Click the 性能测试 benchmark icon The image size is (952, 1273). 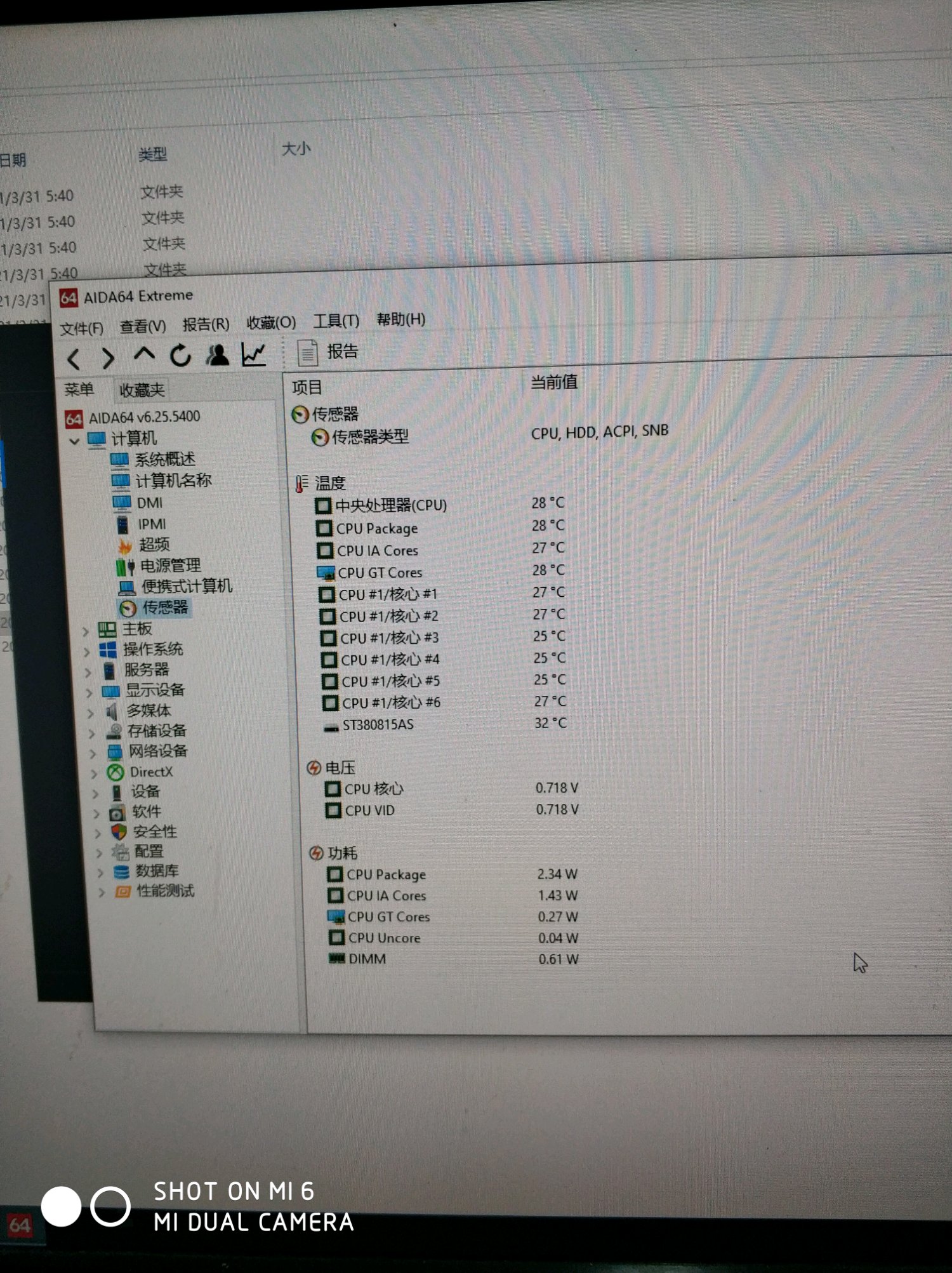[x=122, y=891]
